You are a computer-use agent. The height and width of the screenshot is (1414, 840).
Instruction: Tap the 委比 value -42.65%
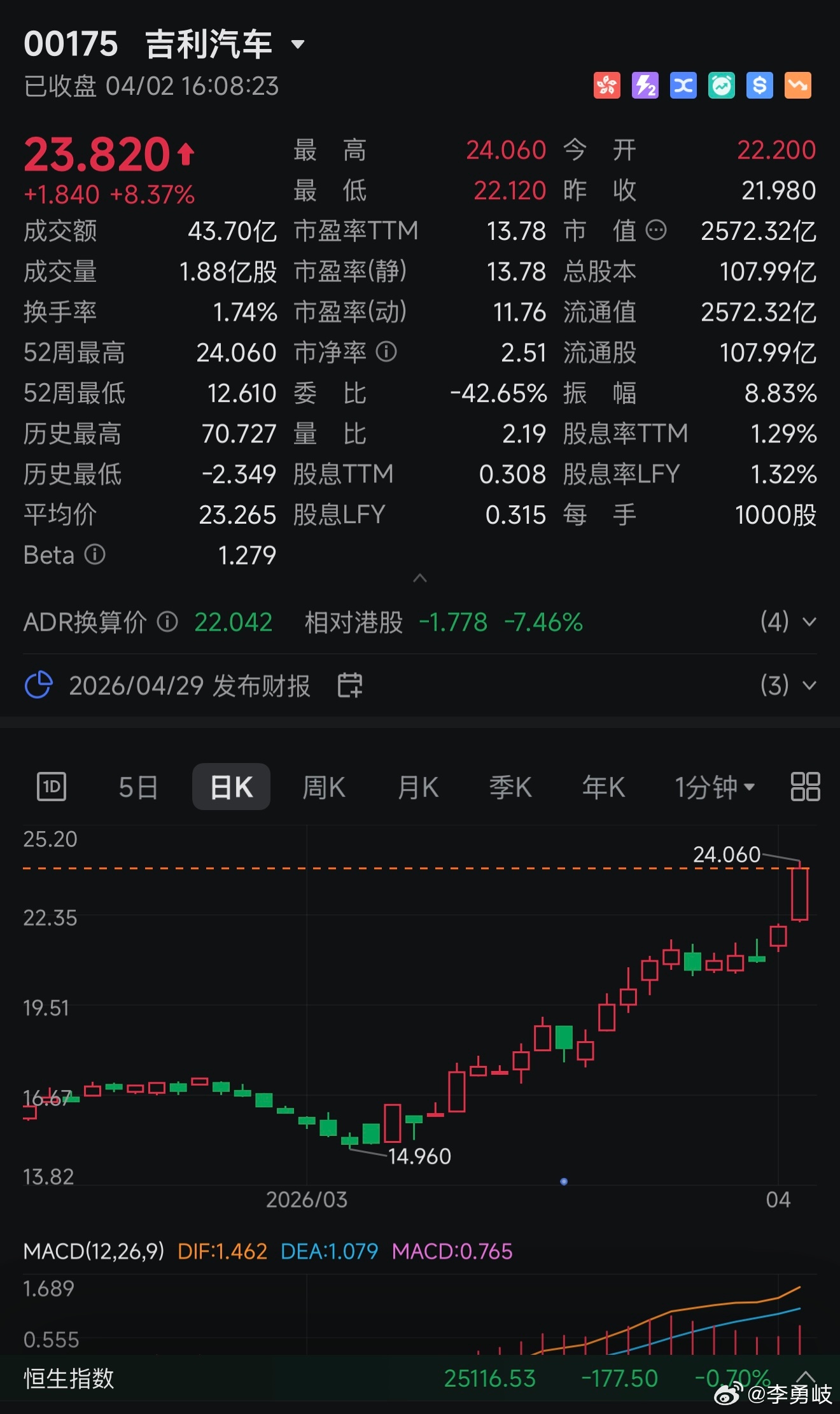498,393
